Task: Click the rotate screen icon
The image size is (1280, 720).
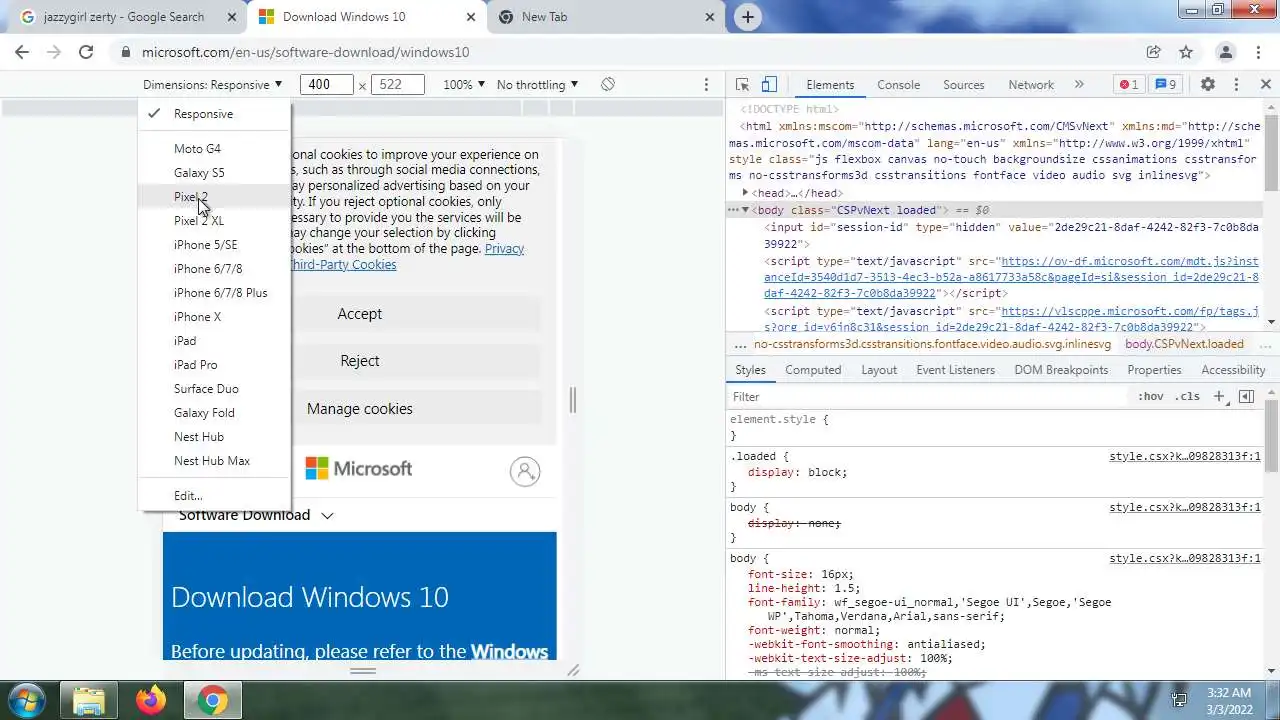Action: tap(608, 85)
